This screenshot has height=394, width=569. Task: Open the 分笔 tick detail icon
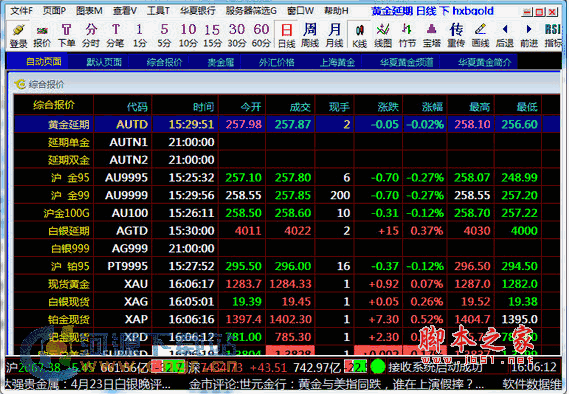coord(115,36)
